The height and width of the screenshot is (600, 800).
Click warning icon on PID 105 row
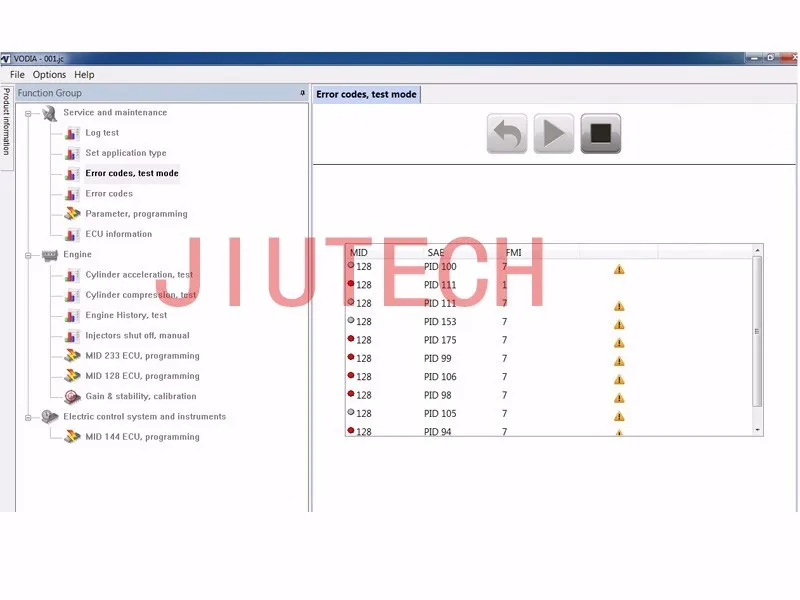619,416
